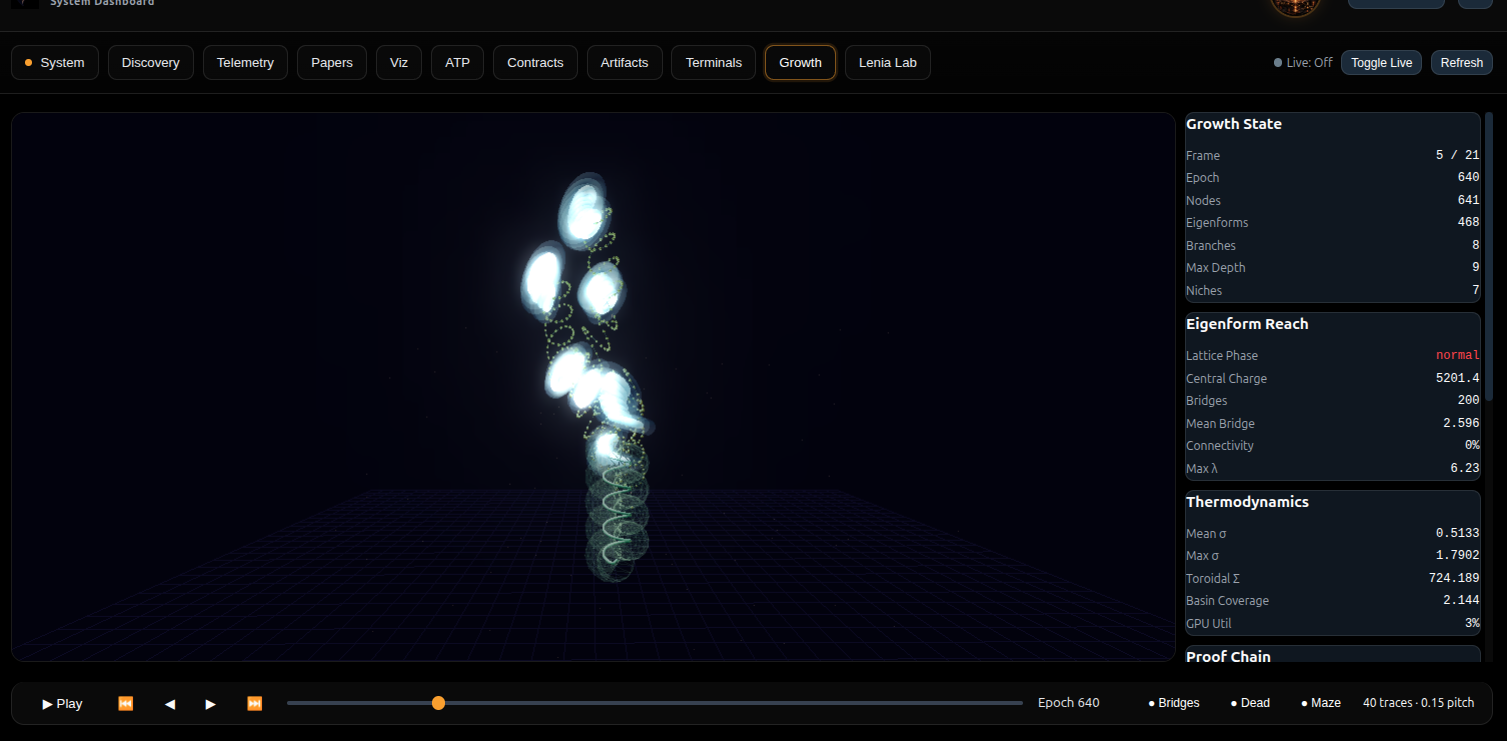Toggle the Maze overlay
1507x741 pixels.
coord(1321,703)
